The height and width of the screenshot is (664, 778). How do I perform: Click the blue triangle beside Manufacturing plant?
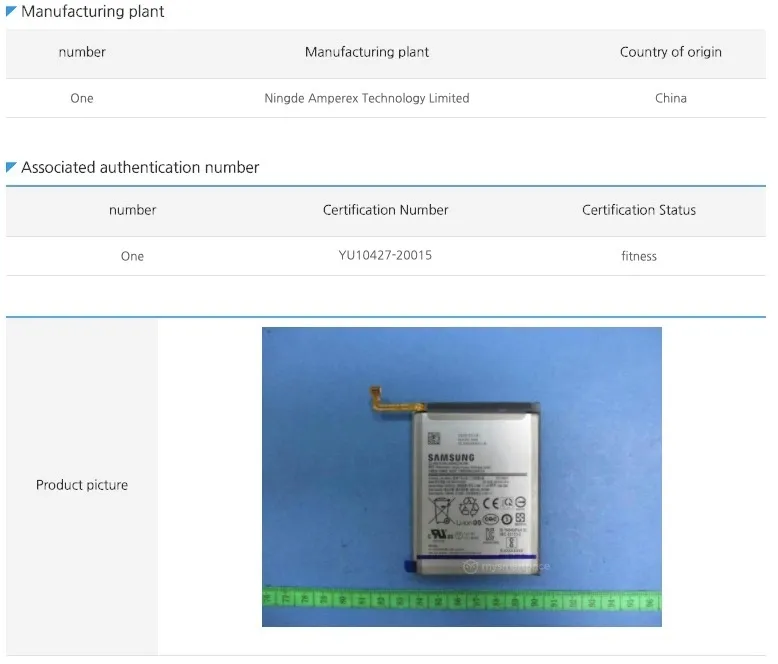coord(11,10)
